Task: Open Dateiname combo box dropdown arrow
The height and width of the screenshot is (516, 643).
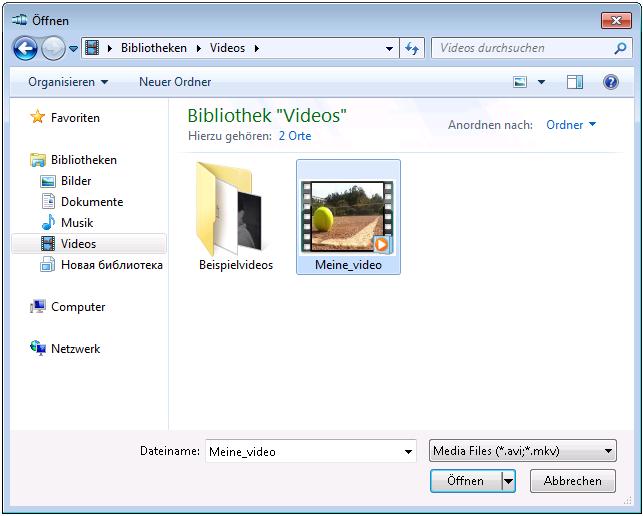Action: [408, 451]
